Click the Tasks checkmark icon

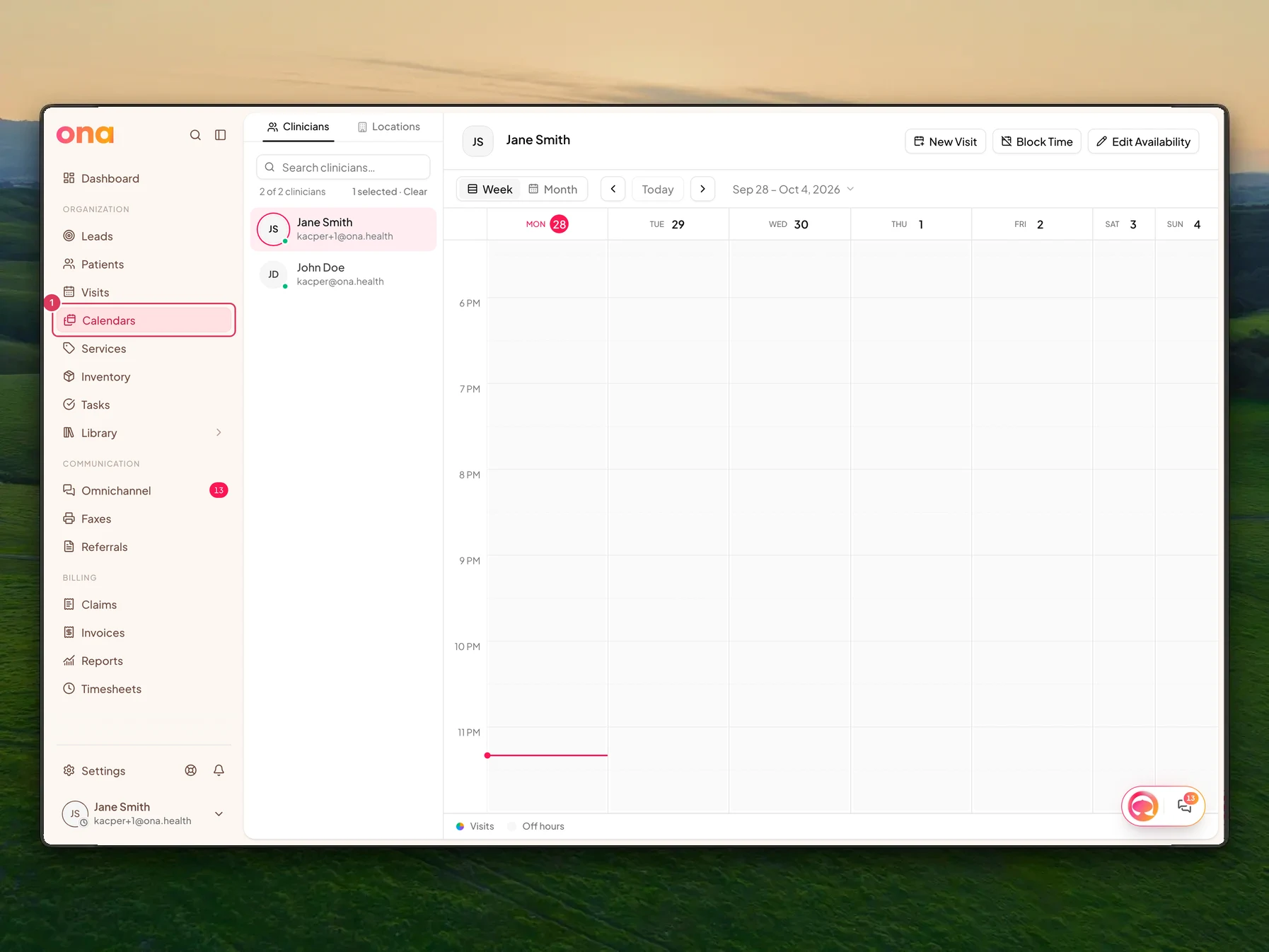click(69, 405)
